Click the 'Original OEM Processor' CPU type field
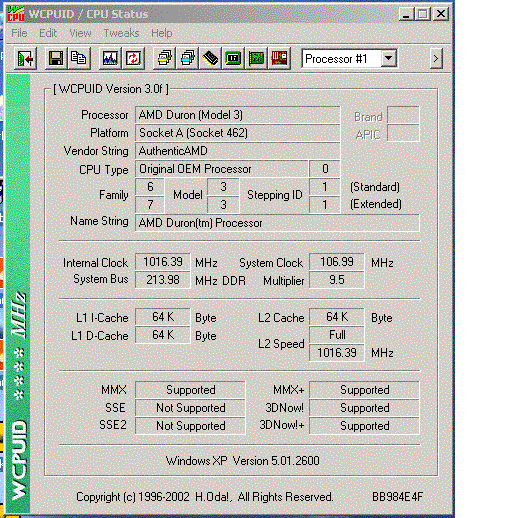Viewport: 512px width, 518px height. [x=221, y=169]
